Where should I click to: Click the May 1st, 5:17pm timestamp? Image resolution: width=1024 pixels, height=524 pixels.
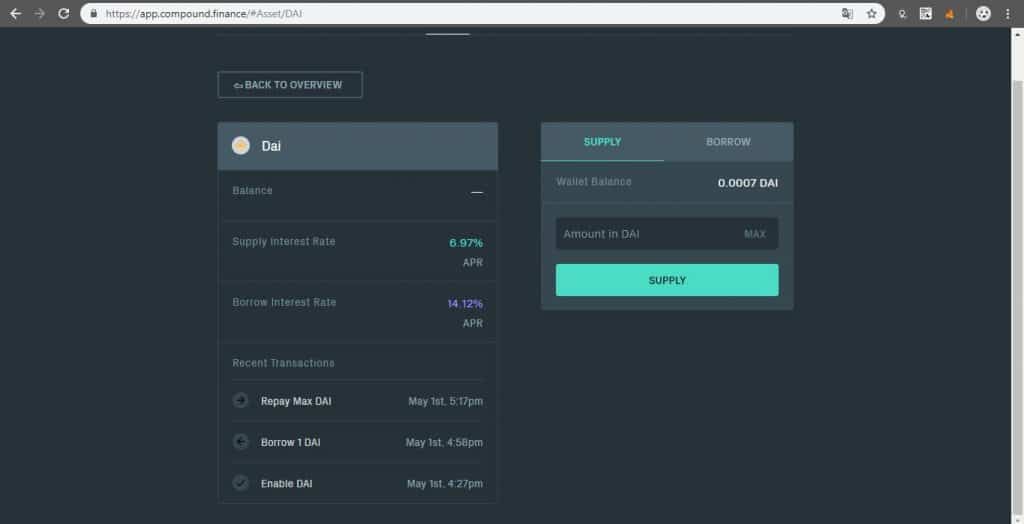point(445,401)
